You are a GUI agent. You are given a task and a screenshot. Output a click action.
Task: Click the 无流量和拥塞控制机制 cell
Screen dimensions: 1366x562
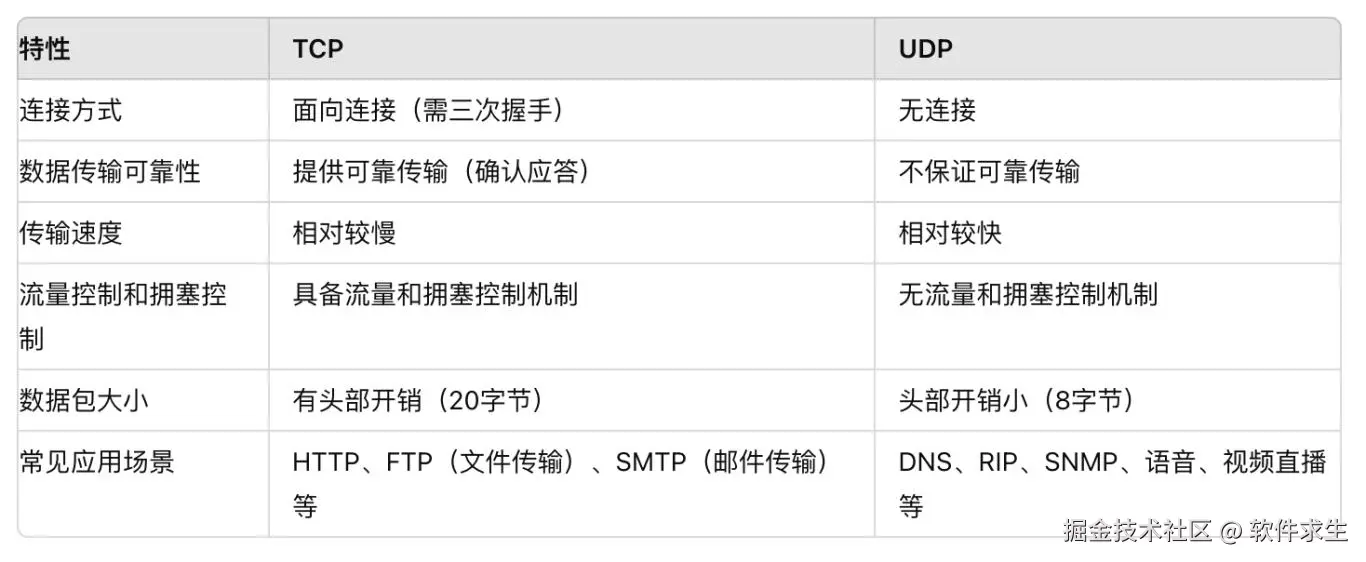[x=1028, y=294]
